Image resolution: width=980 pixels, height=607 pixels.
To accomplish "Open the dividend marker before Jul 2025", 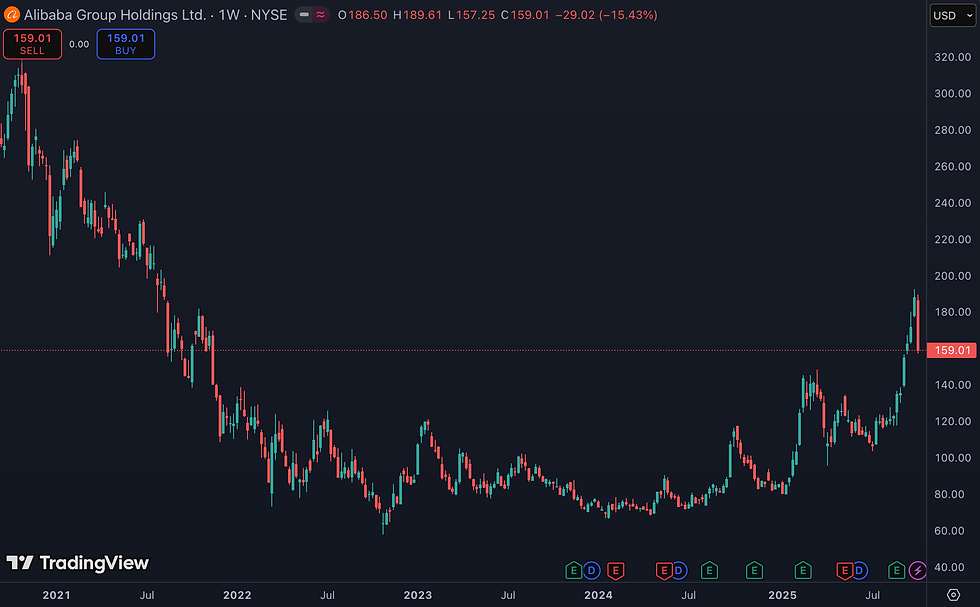I will click(859, 570).
